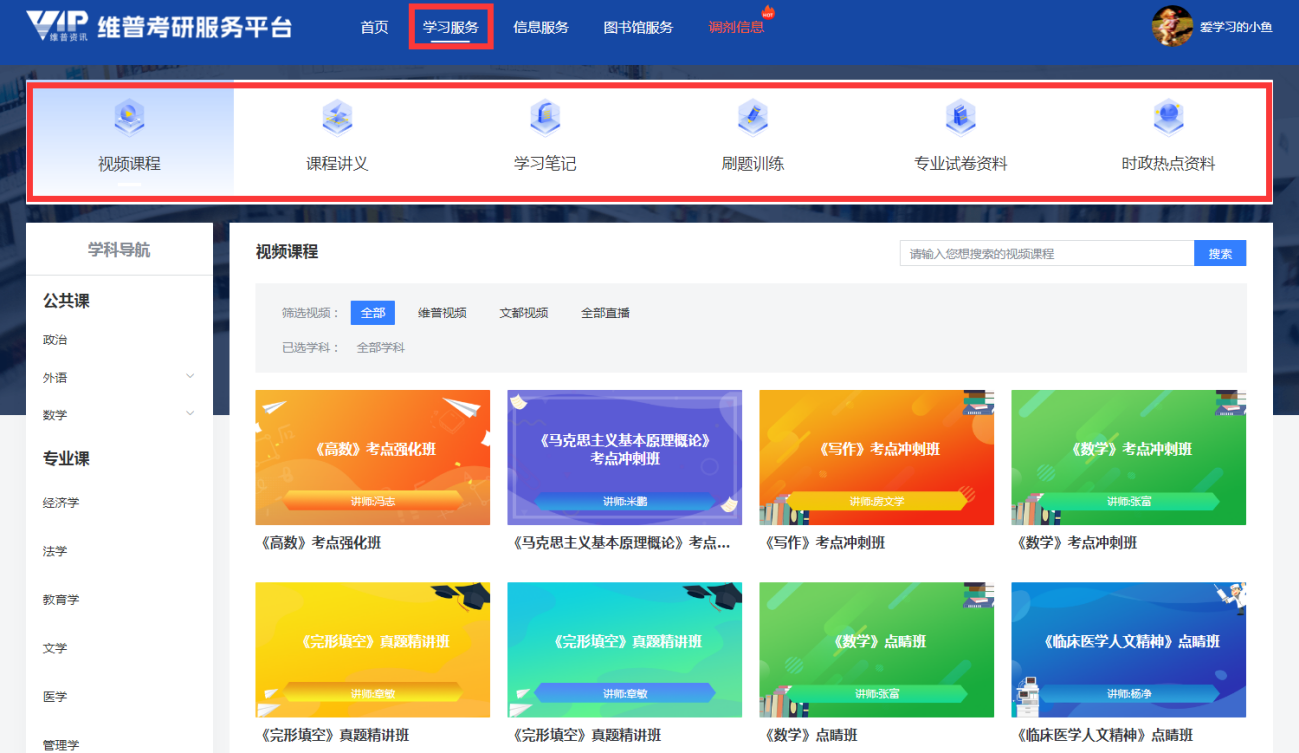Select 文学 in subject navigation
The height and width of the screenshot is (753, 1299).
pyautogui.click(x=55, y=648)
